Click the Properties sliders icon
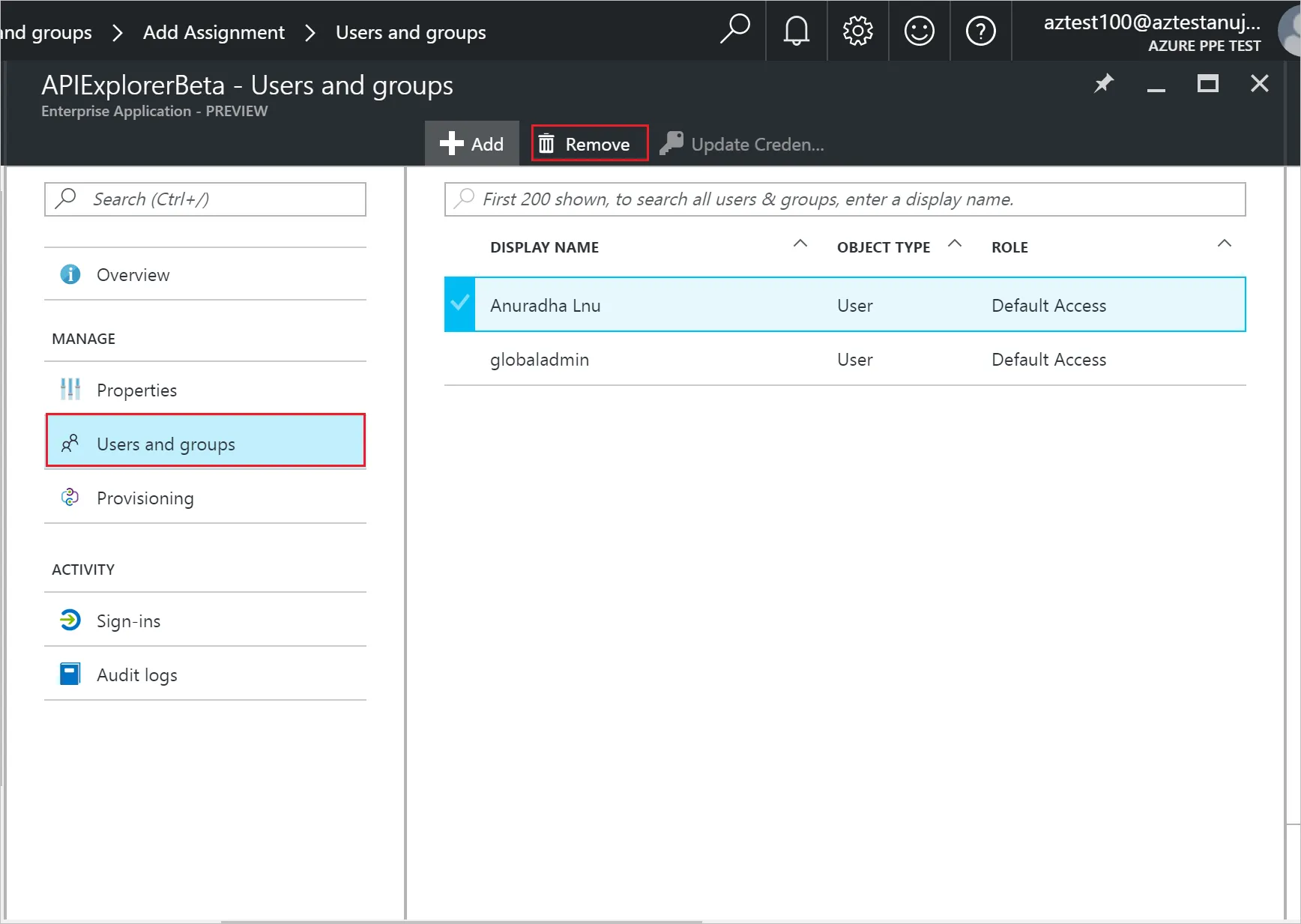This screenshot has width=1301, height=924. (70, 389)
